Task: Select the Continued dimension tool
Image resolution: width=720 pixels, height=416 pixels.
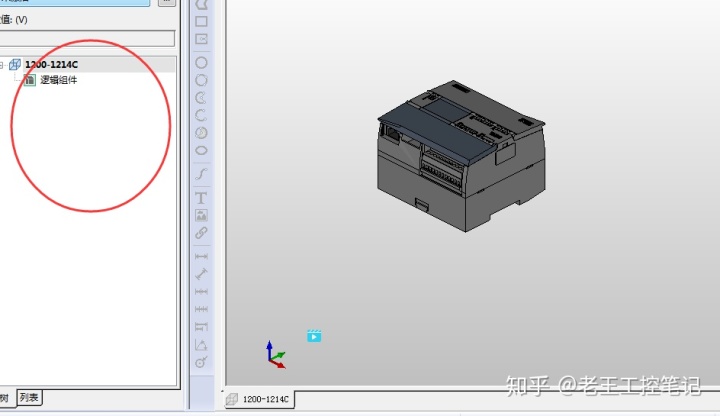Action: pos(201,292)
